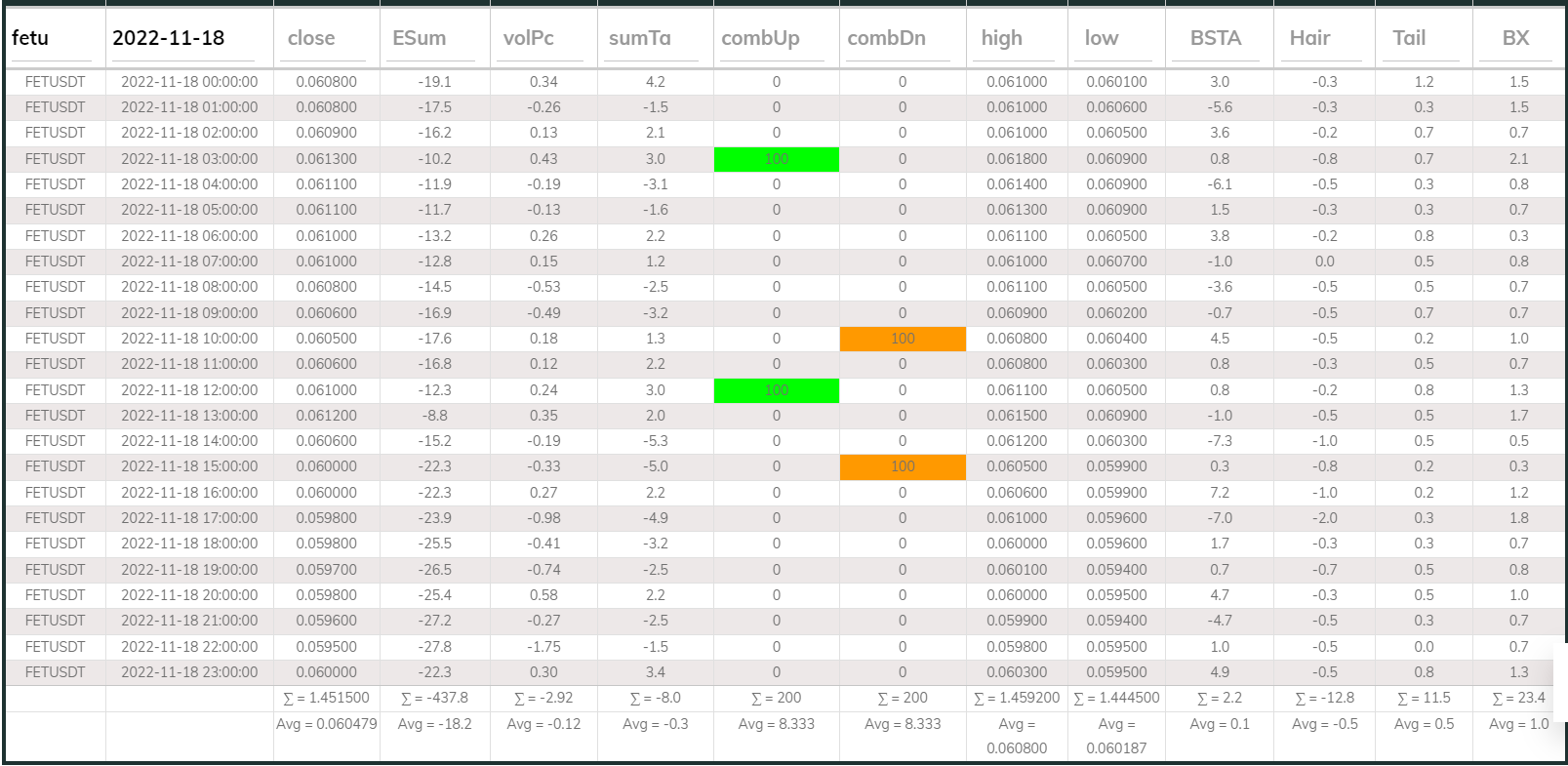Screen dimensions: 1568x766
Task: Click the Tail total ∑ = 11.5
Action: pos(1424,698)
